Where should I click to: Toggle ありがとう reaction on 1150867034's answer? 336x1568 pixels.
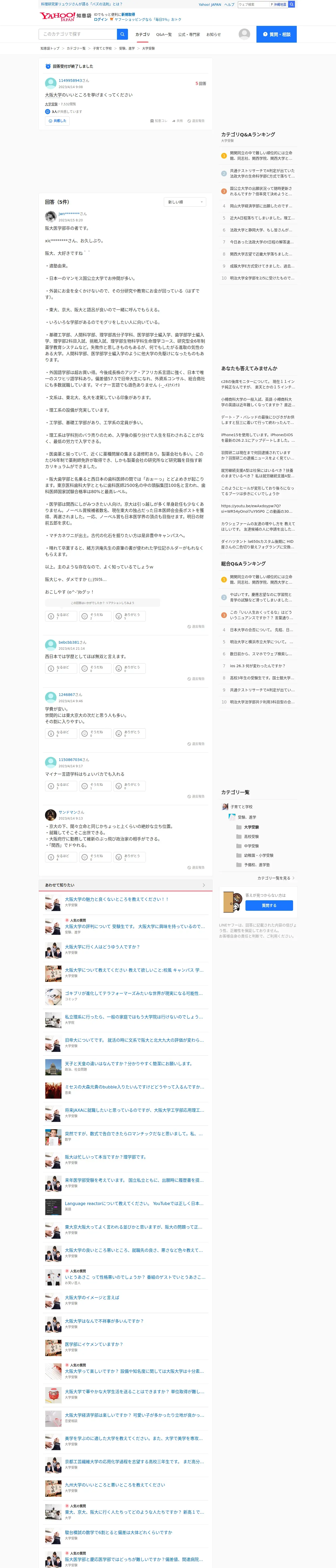tap(129, 786)
